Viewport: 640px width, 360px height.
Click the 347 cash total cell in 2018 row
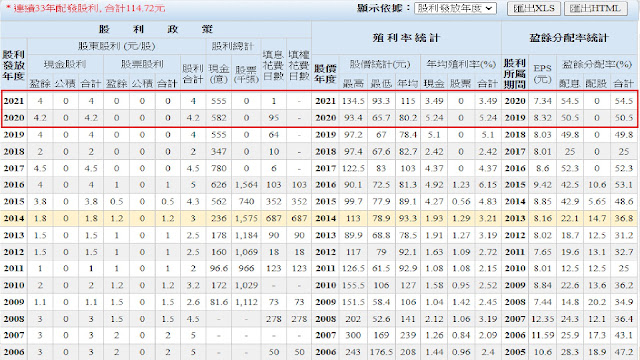219,151
